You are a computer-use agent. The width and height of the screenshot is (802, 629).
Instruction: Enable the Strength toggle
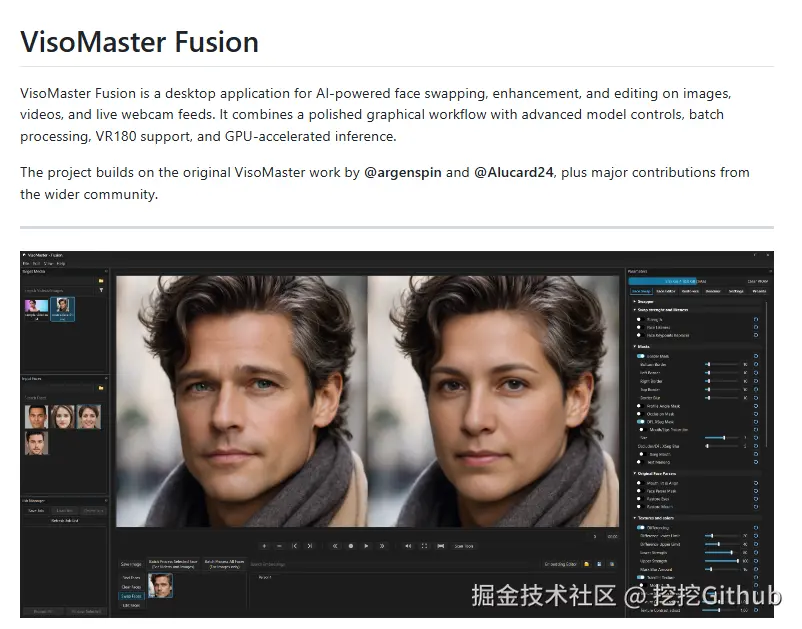click(x=640, y=320)
